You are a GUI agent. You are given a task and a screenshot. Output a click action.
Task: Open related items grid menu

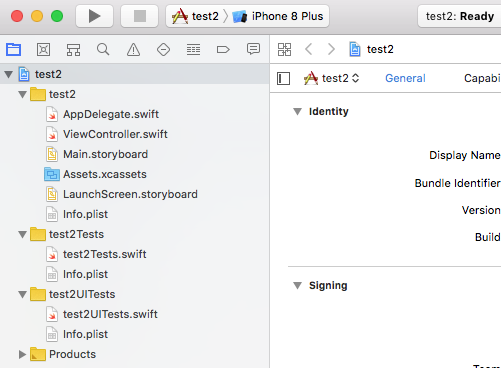(x=284, y=49)
